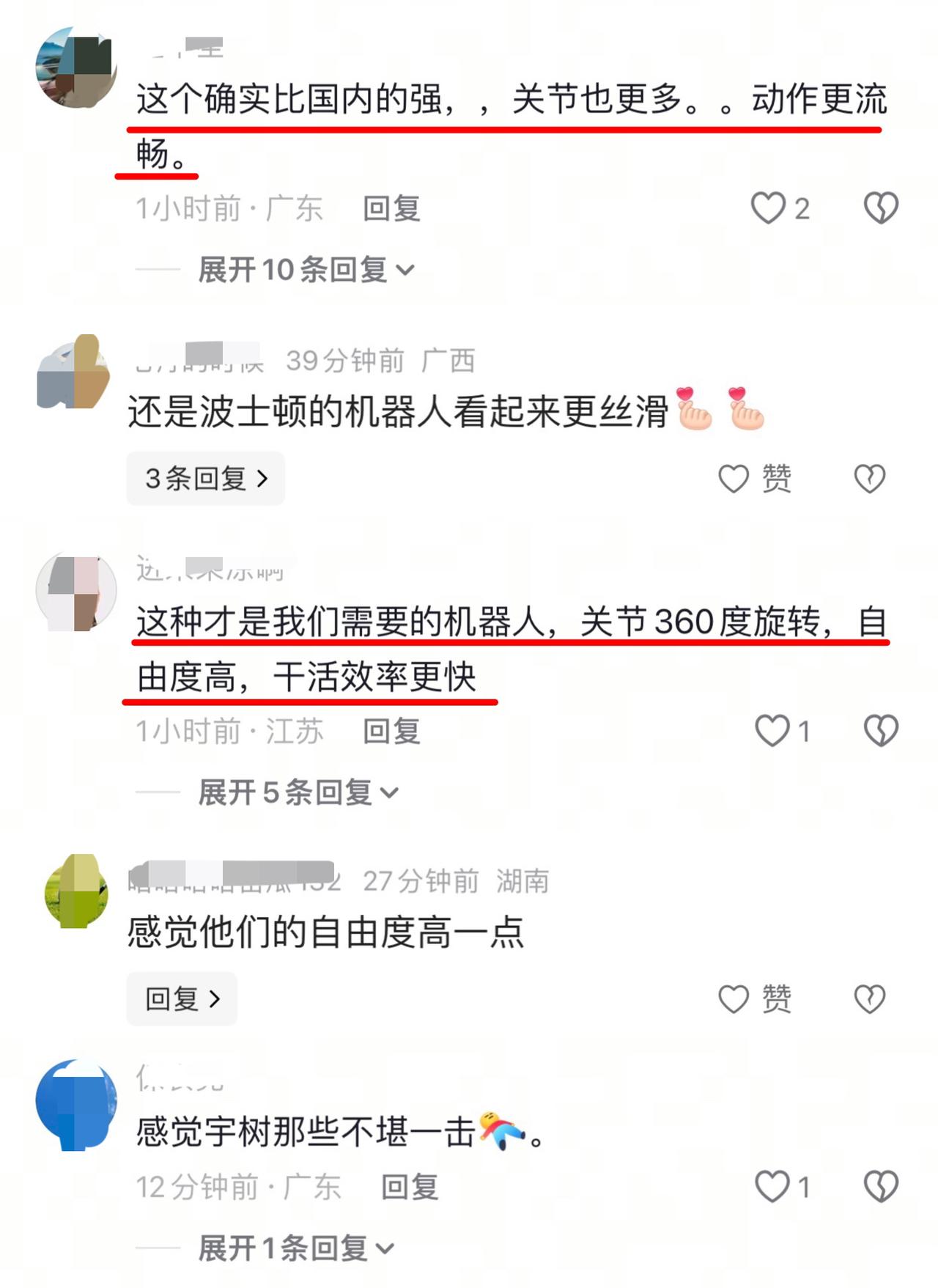Reply to the Jiangsu comment
Image resolution: width=938 pixels, height=1288 pixels.
pyautogui.click(x=391, y=732)
